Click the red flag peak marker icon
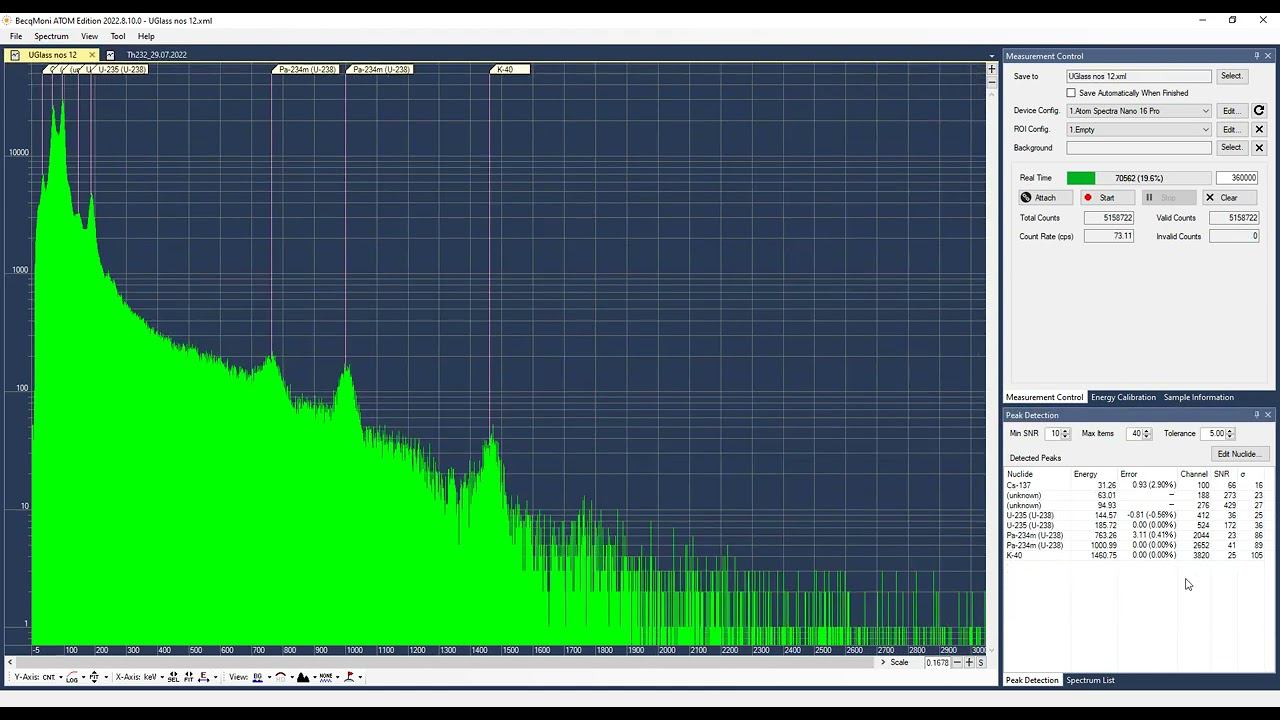 click(349, 677)
